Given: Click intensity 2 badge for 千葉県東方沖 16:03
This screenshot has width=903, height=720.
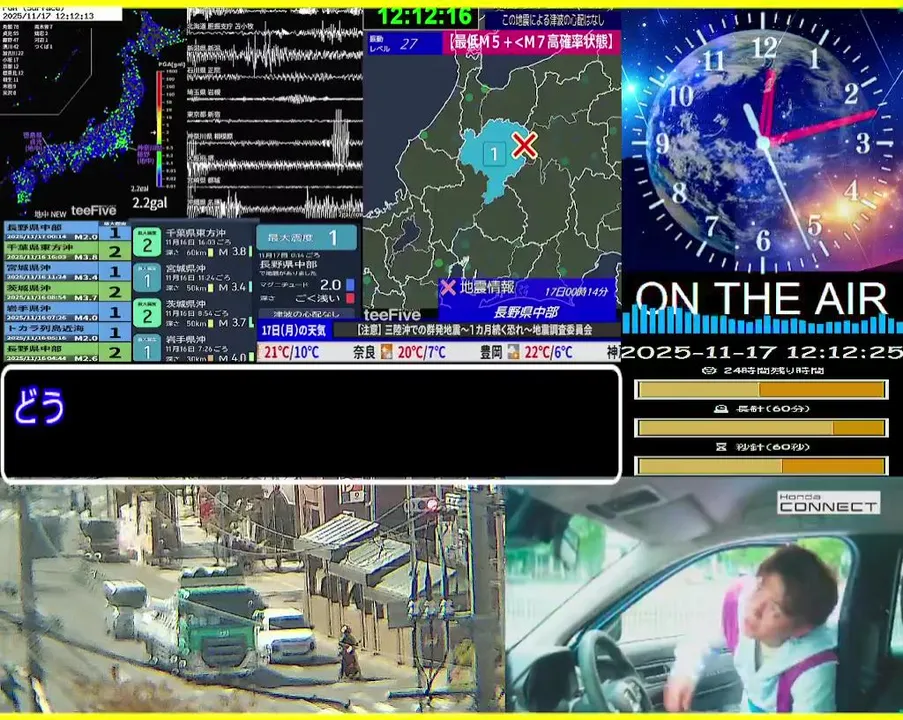Looking at the screenshot, I should (x=147, y=244).
